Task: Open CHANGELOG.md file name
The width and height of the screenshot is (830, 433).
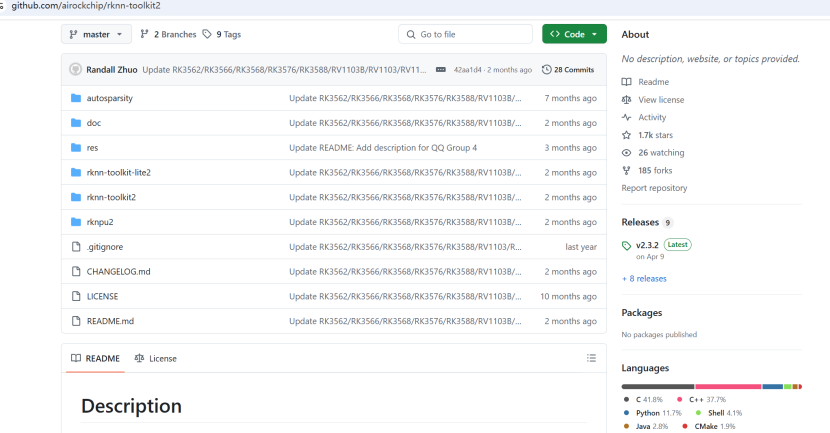Action: click(x=119, y=272)
